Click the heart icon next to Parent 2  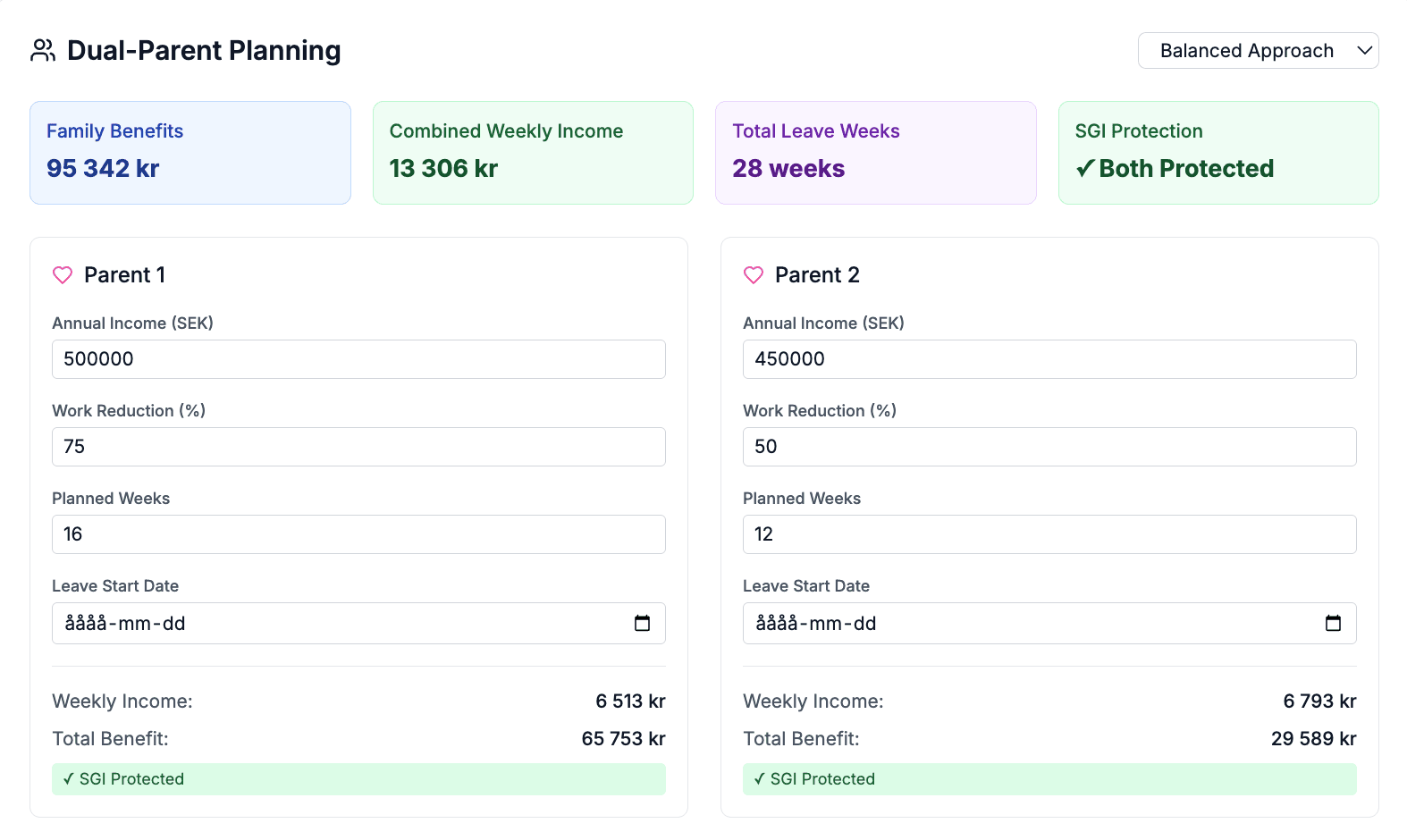click(x=754, y=275)
